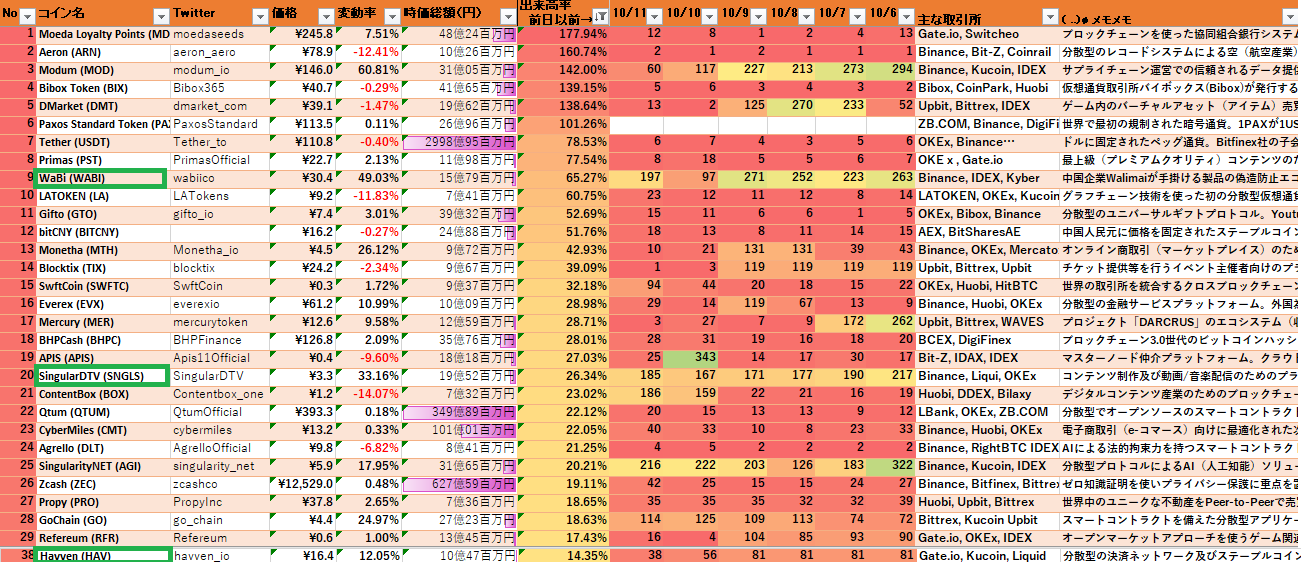Select exchange cell Gate.io, Switcheo
The image size is (1301, 562).
point(988,34)
